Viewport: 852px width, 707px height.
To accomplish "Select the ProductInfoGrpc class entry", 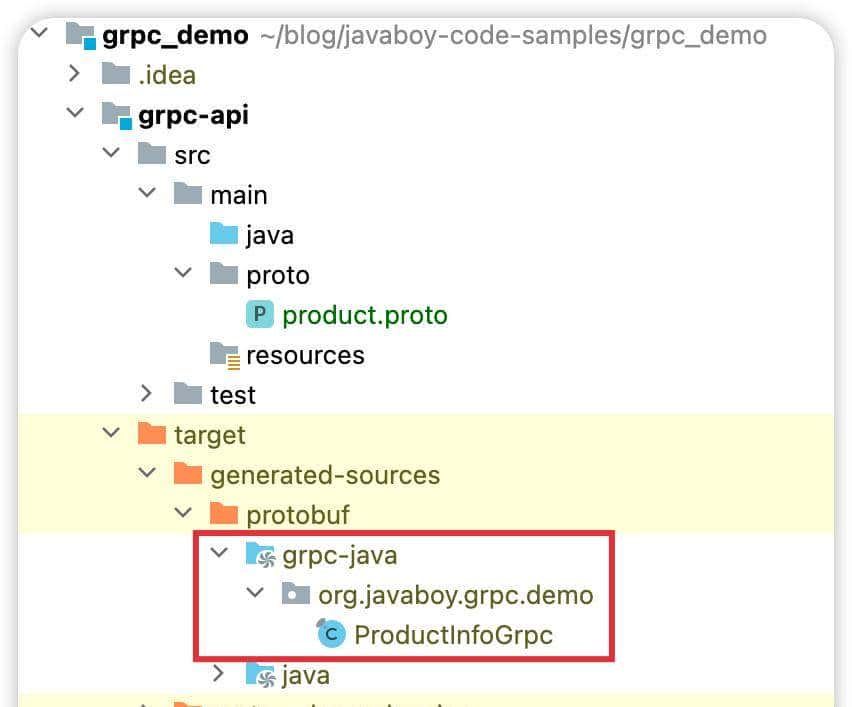I will coord(453,635).
